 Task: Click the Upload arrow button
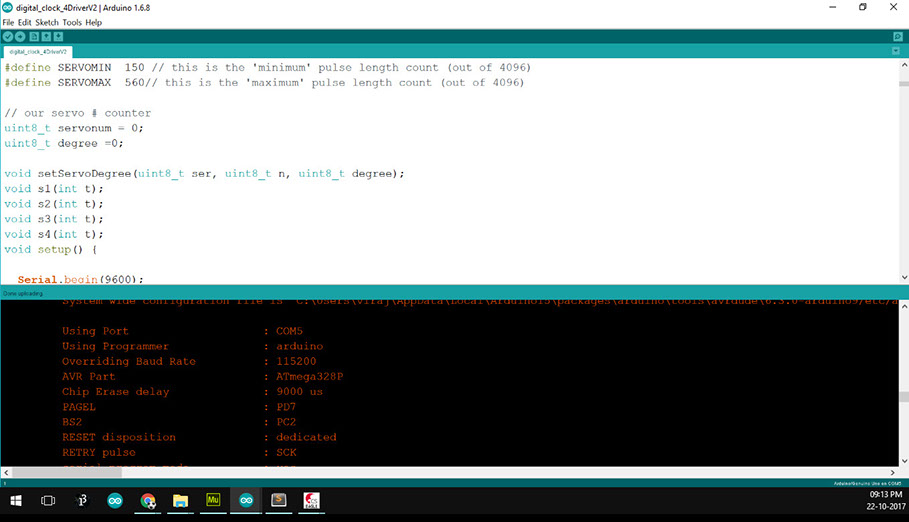pyautogui.click(x=20, y=37)
